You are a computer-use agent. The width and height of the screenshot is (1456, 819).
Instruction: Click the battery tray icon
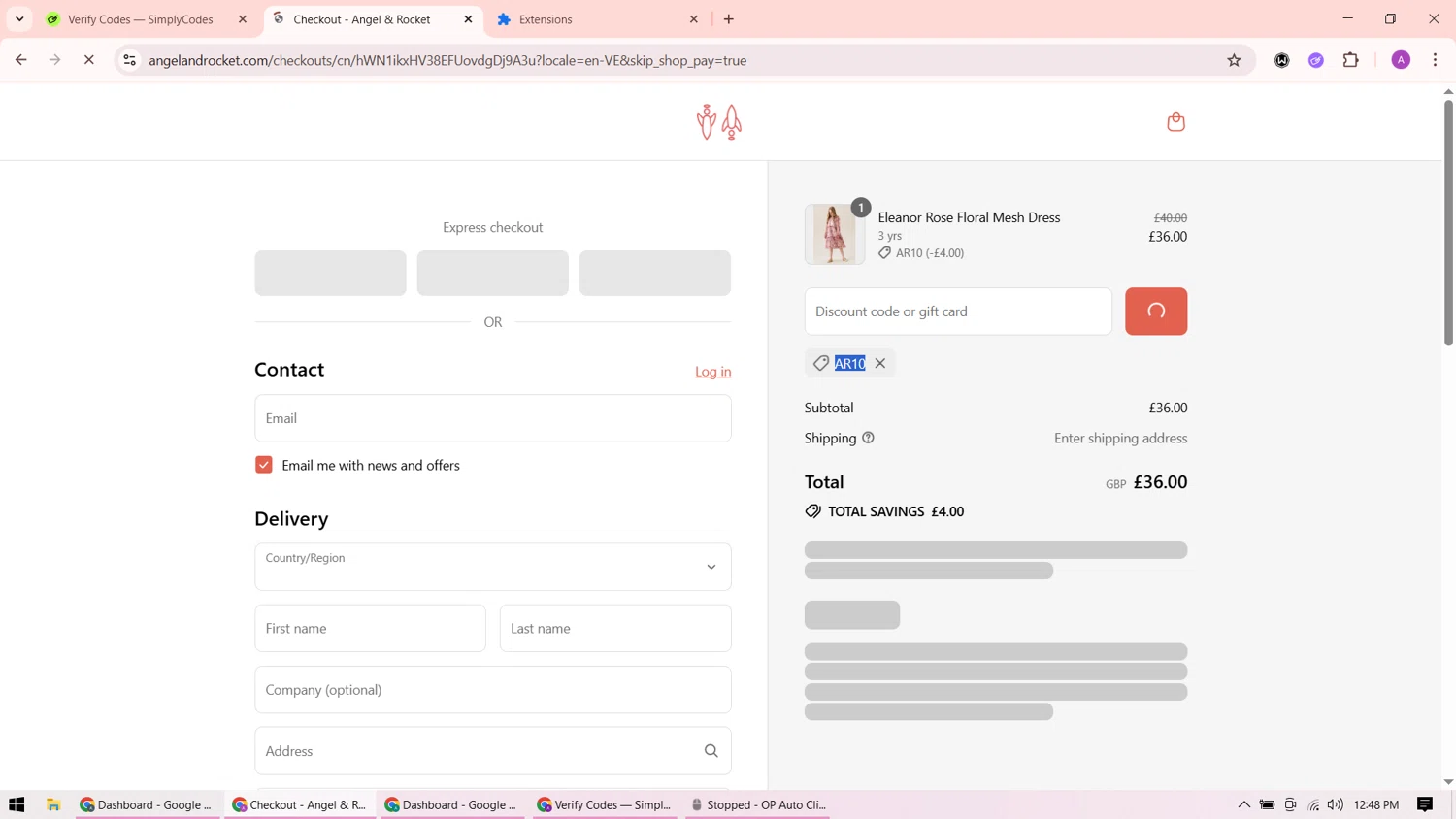coord(1267,804)
